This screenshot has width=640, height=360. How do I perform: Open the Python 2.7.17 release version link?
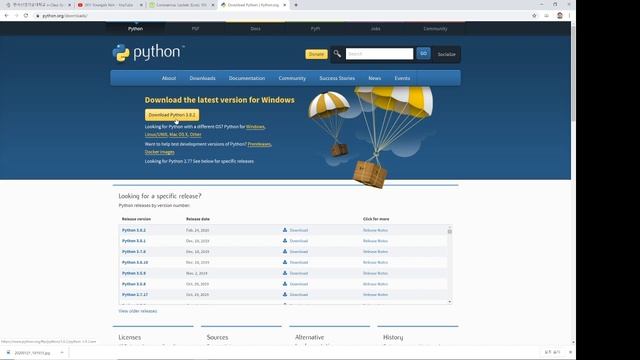135,294
